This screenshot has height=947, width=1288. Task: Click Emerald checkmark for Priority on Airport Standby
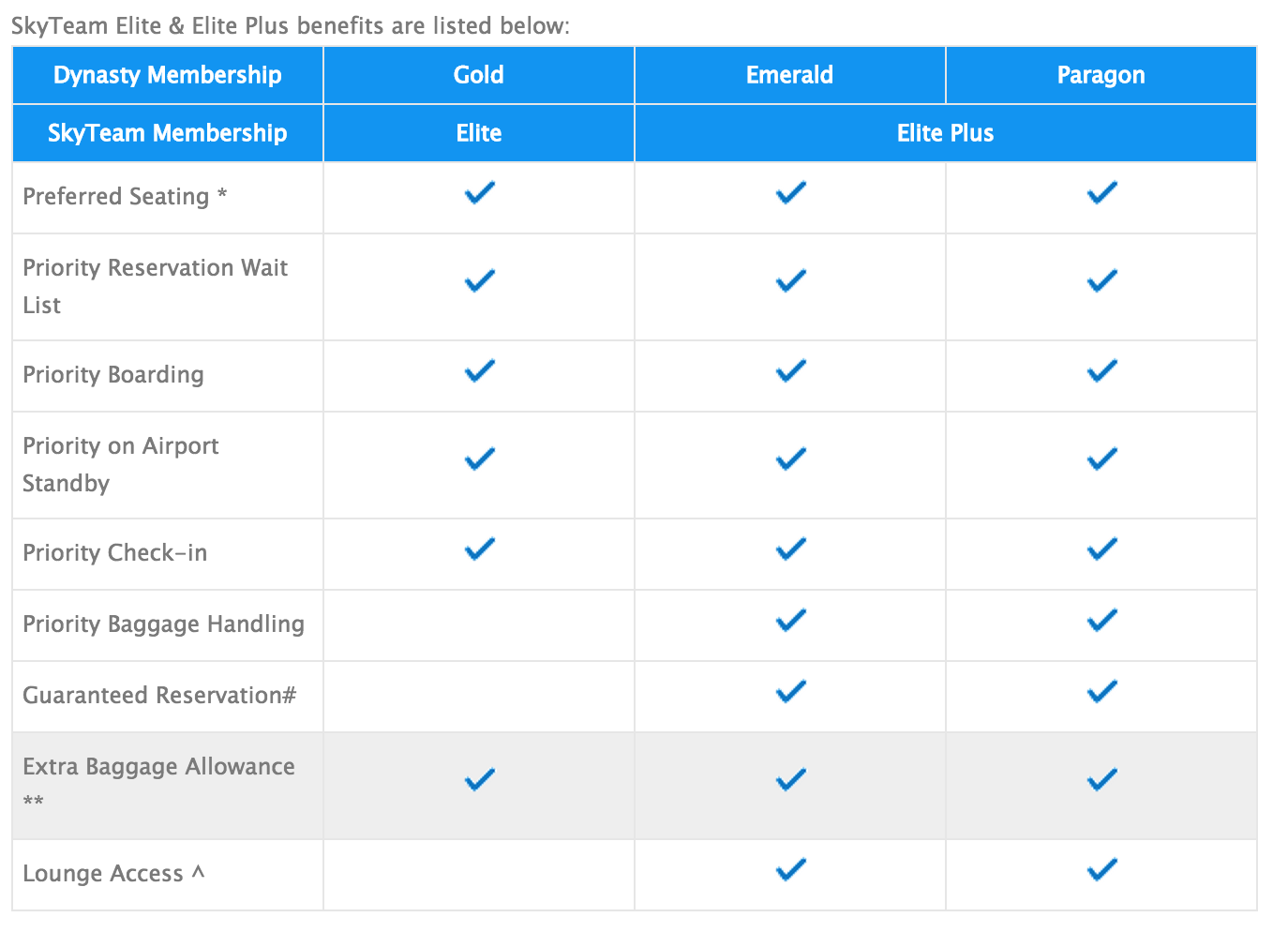click(x=790, y=459)
